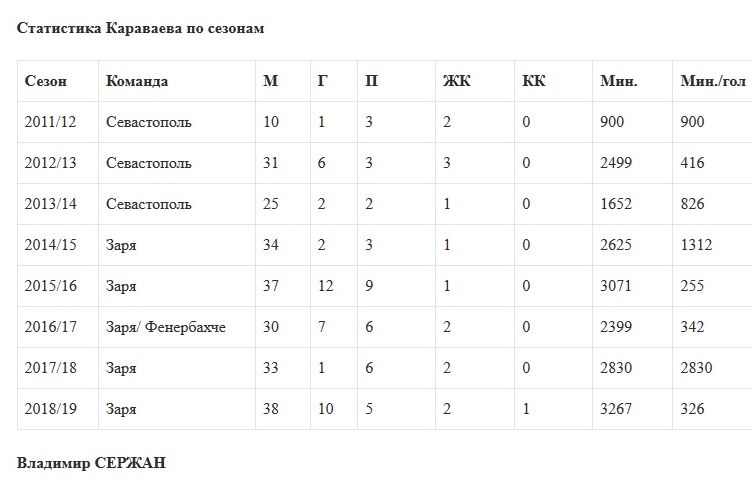Click the 'Владимир СЕРЖАН' heading
Screen dimensions: 752x497
91,463
